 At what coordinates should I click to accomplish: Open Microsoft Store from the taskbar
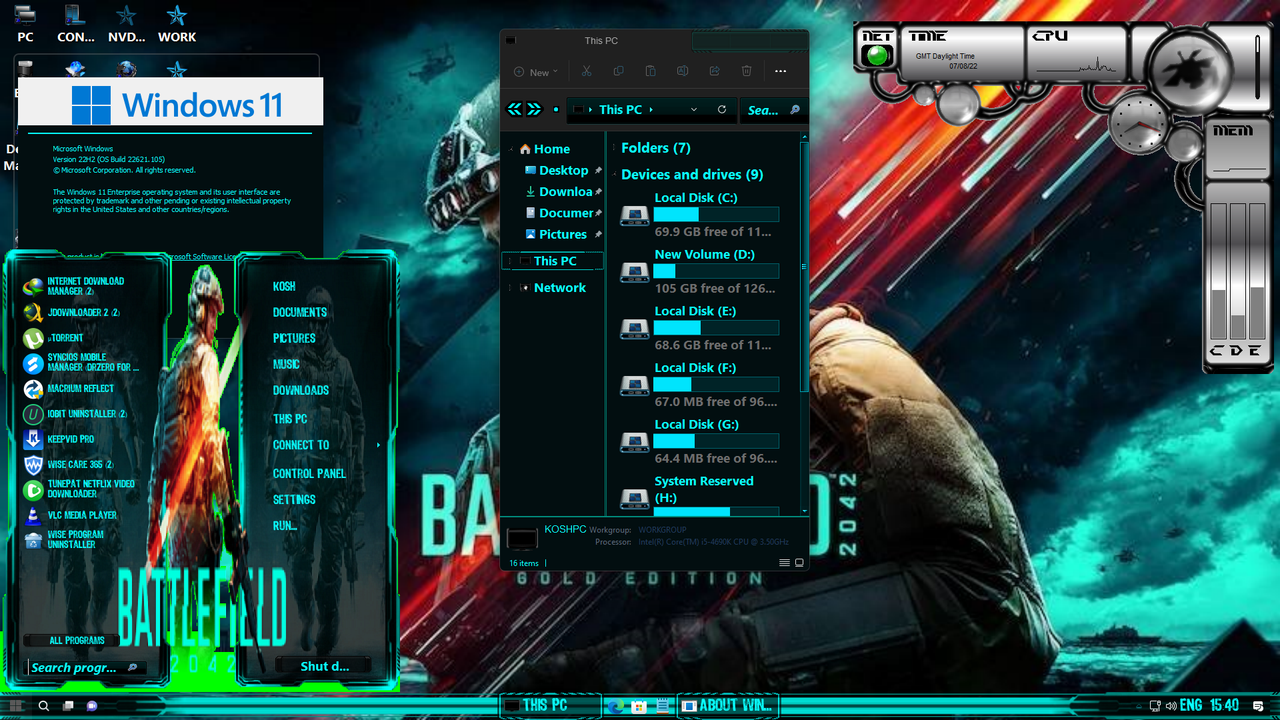pyautogui.click(x=639, y=706)
